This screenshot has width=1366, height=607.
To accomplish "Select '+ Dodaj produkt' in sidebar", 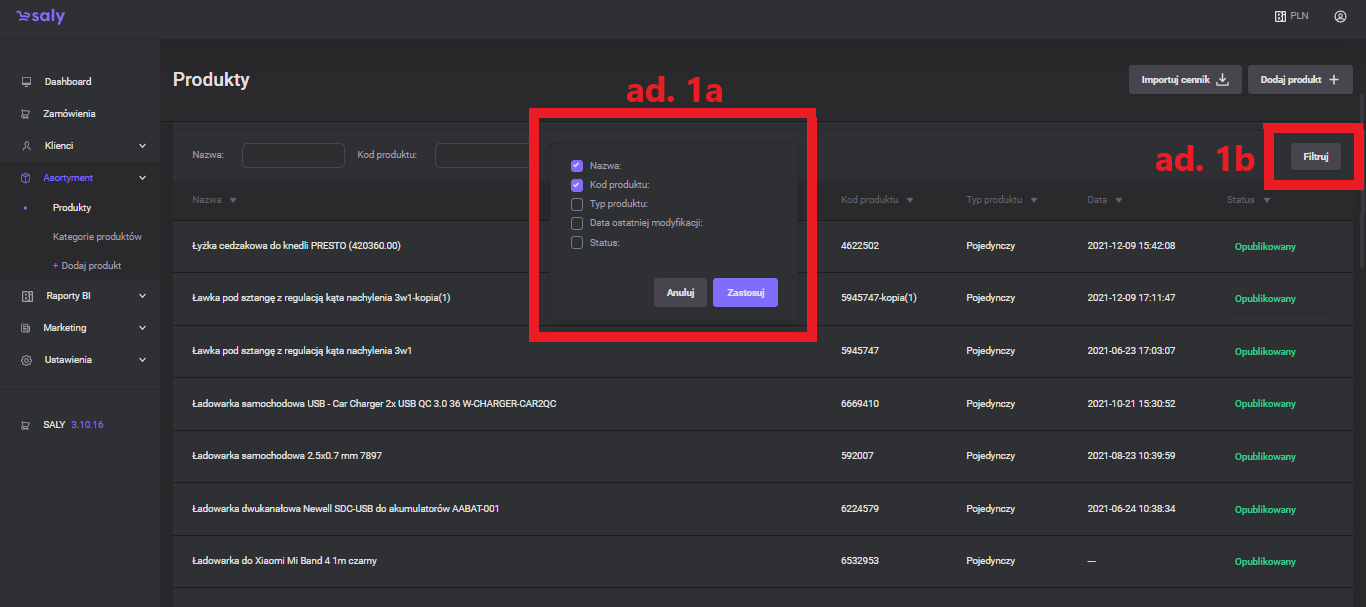I will point(87,266).
